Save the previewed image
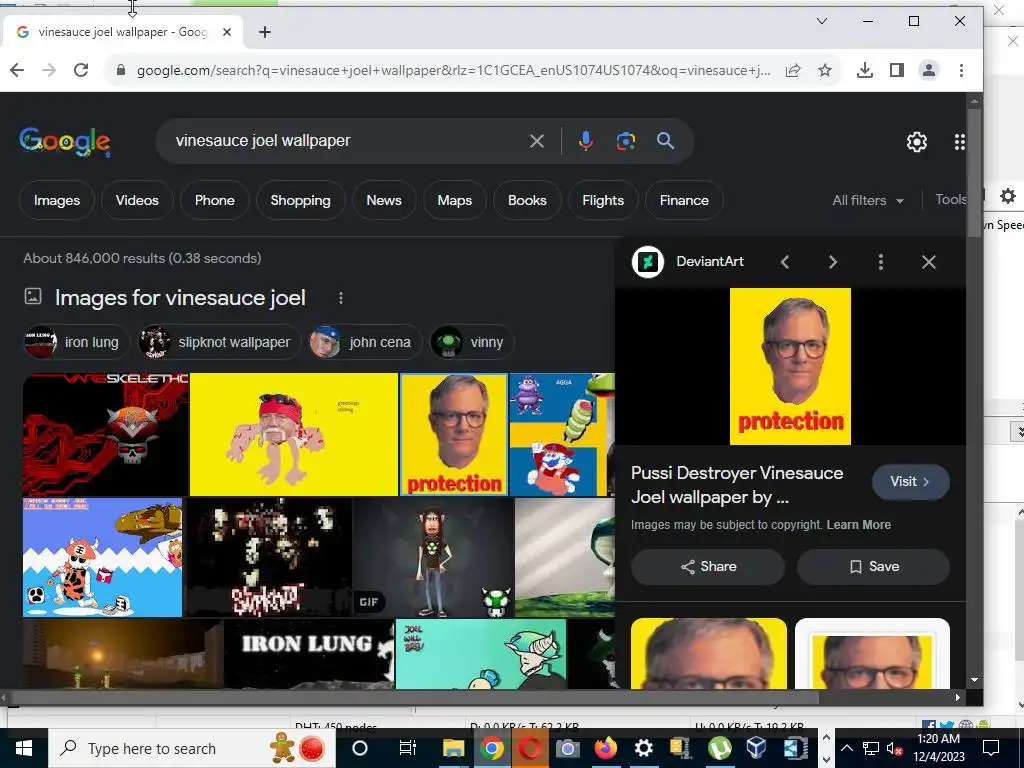The width and height of the screenshot is (1024, 768). click(x=873, y=567)
